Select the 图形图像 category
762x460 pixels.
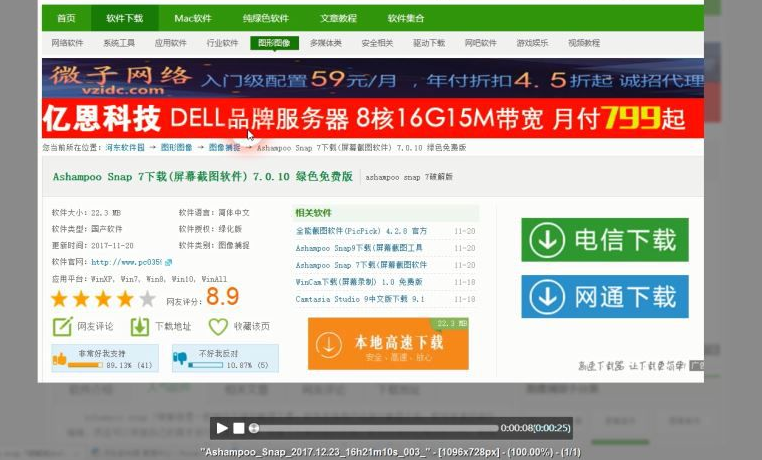pyautogui.click(x=274, y=43)
